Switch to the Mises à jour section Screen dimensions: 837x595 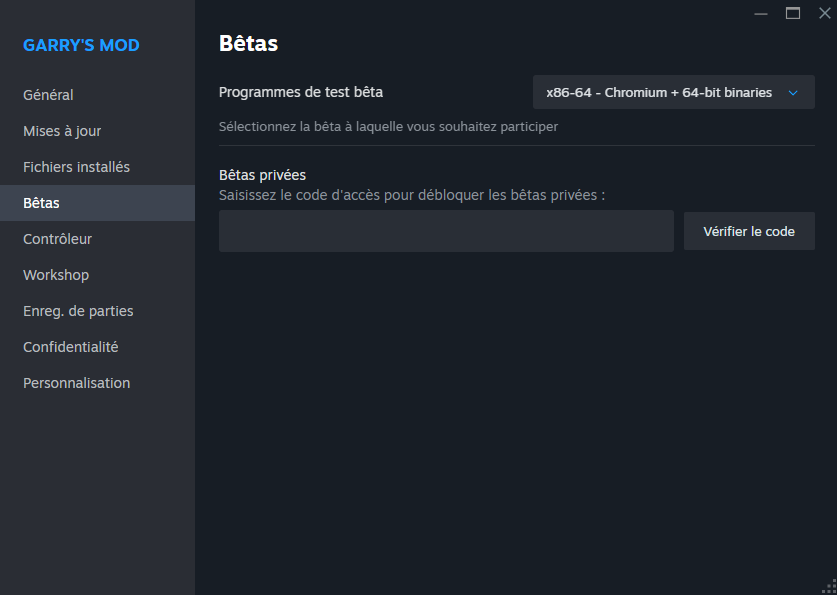tap(62, 131)
